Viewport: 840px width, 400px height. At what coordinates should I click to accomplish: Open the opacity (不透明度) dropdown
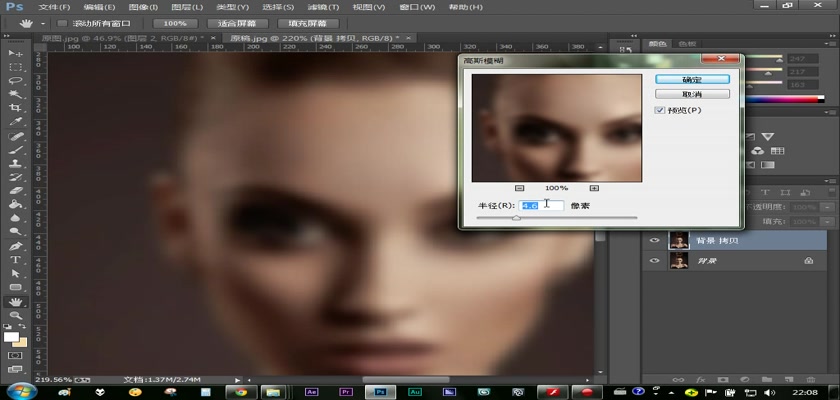point(829,207)
